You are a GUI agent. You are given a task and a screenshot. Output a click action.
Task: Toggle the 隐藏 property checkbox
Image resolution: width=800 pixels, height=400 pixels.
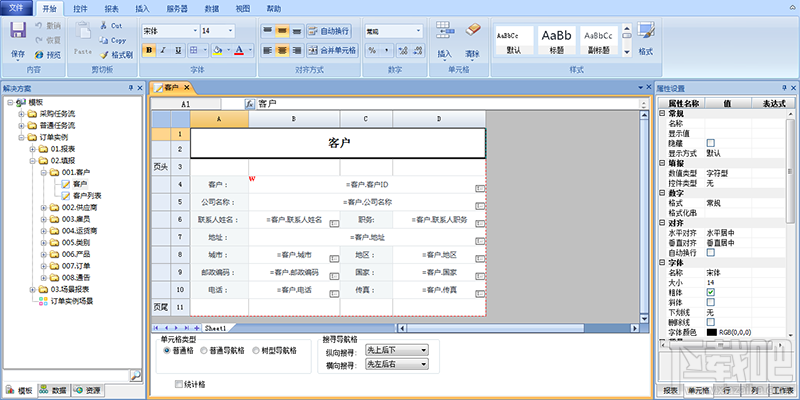pyautogui.click(x=711, y=143)
